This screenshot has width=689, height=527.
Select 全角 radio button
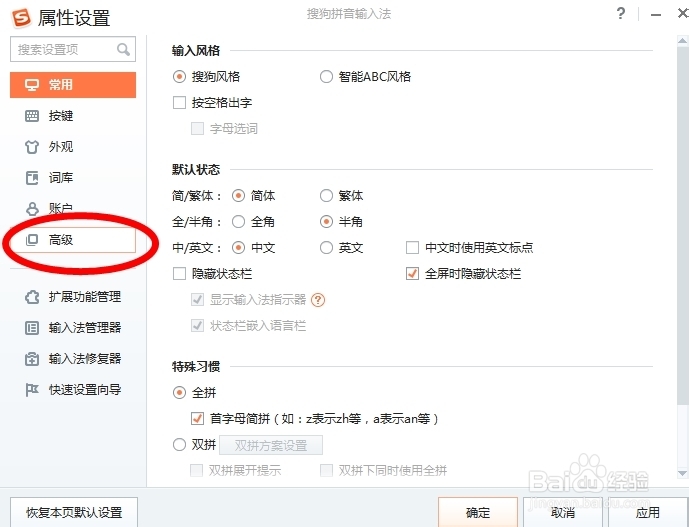[x=238, y=222]
